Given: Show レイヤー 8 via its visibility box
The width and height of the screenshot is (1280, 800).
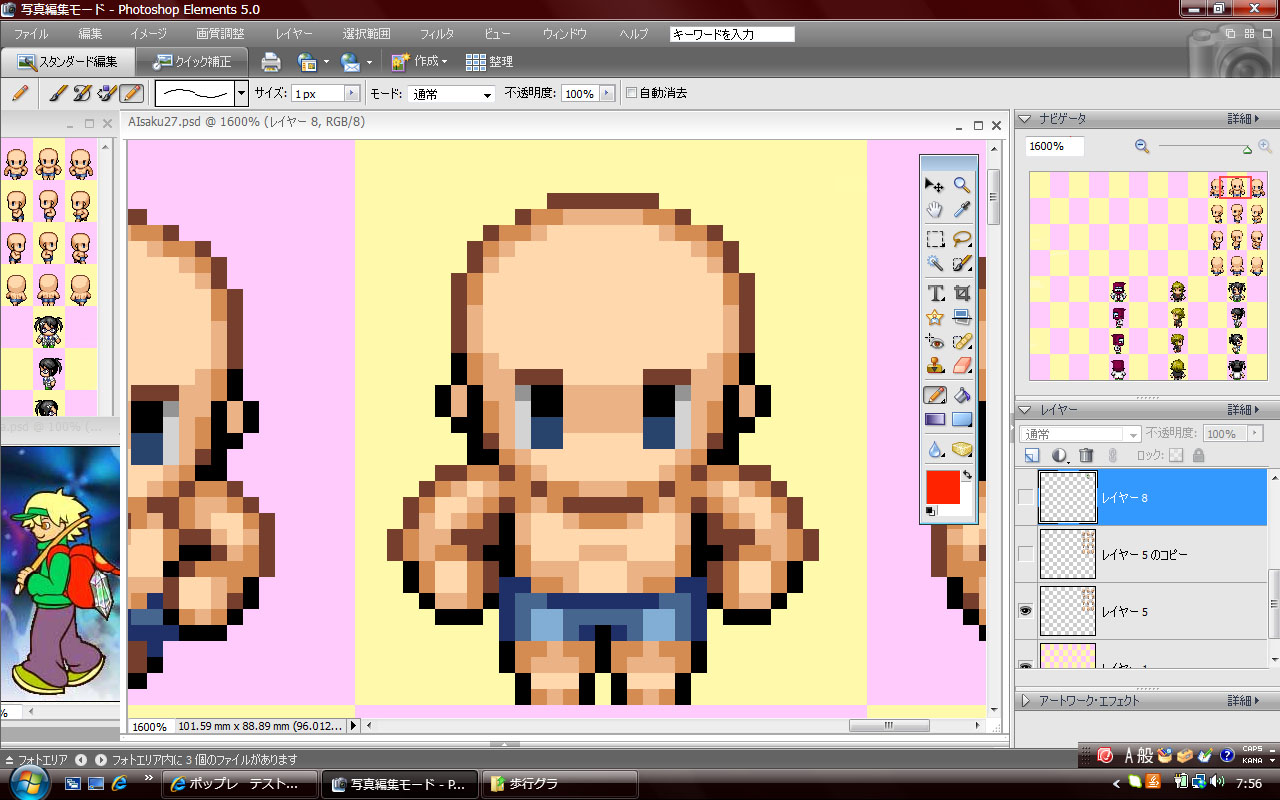Looking at the screenshot, I should (x=1025, y=497).
